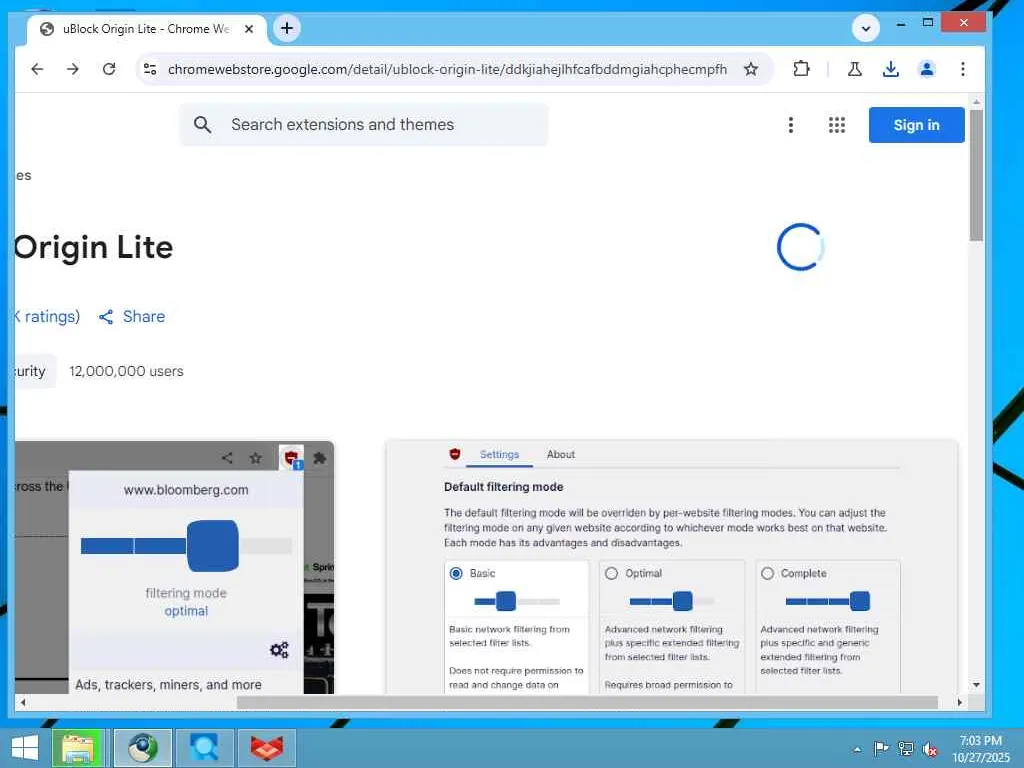Close the uBlock Origin Lite tab
This screenshot has height=768, width=1024.
249,29
